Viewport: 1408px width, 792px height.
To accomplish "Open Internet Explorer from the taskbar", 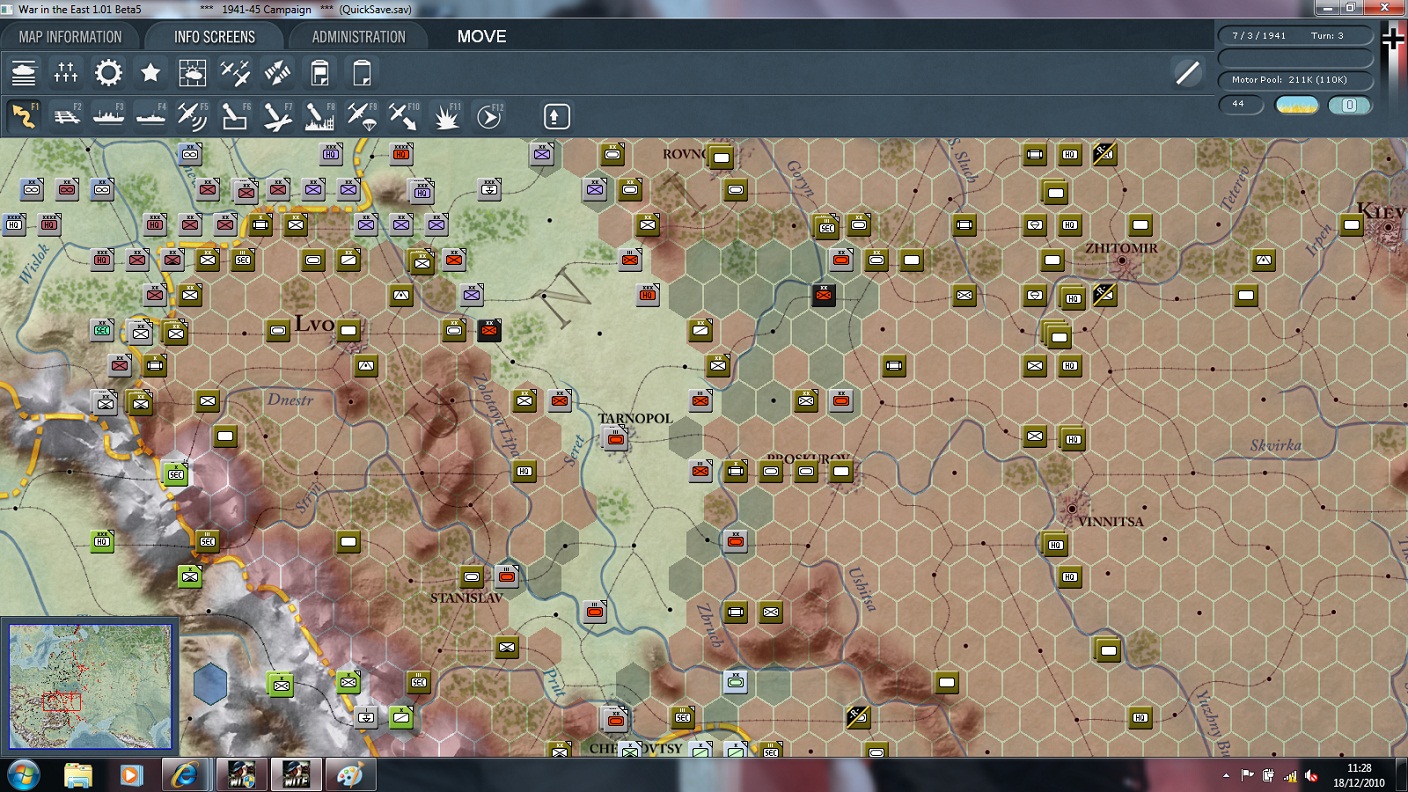I will 185,775.
